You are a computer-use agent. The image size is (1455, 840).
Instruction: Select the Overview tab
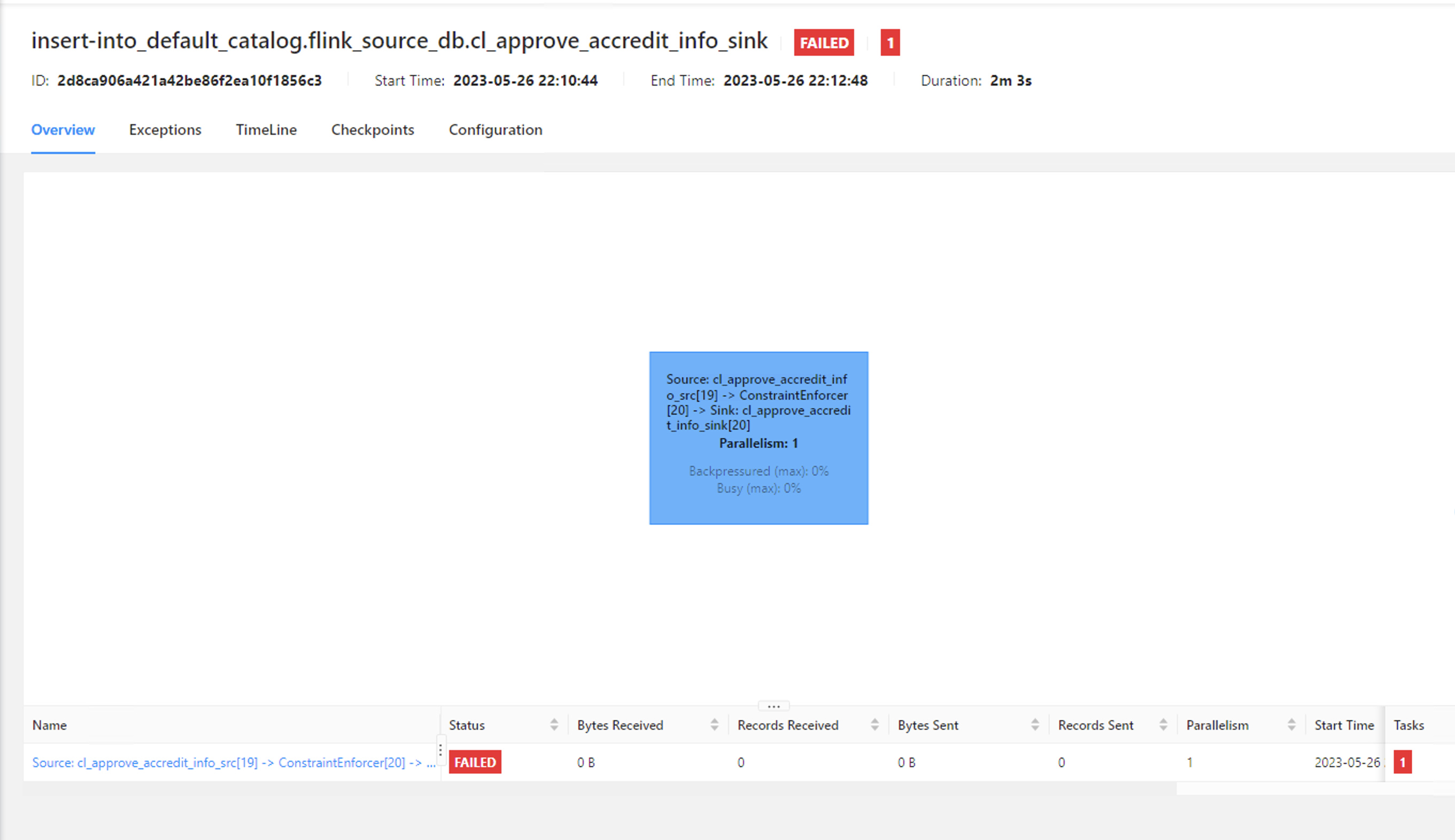63,130
